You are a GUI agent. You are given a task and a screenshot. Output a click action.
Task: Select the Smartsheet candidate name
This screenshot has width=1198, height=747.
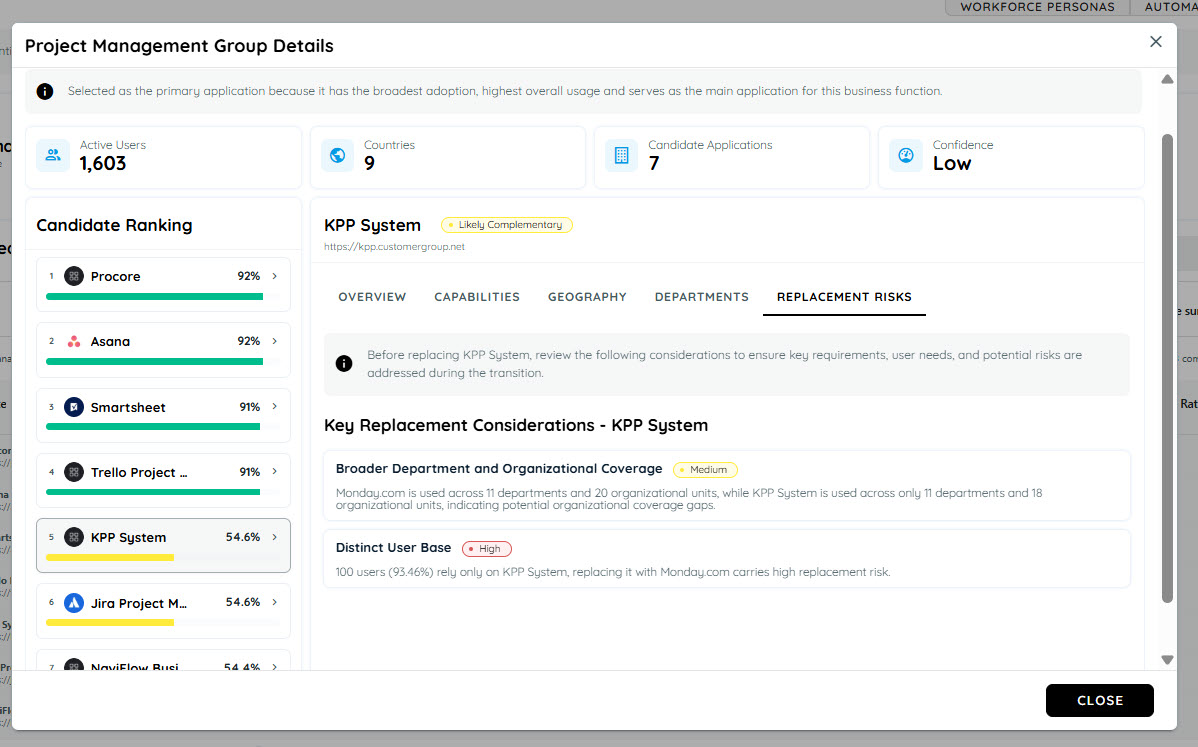point(128,407)
